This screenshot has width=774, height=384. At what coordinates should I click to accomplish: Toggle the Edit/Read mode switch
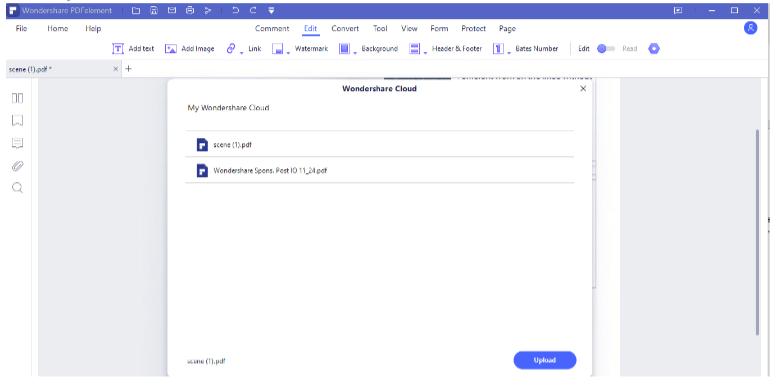606,49
